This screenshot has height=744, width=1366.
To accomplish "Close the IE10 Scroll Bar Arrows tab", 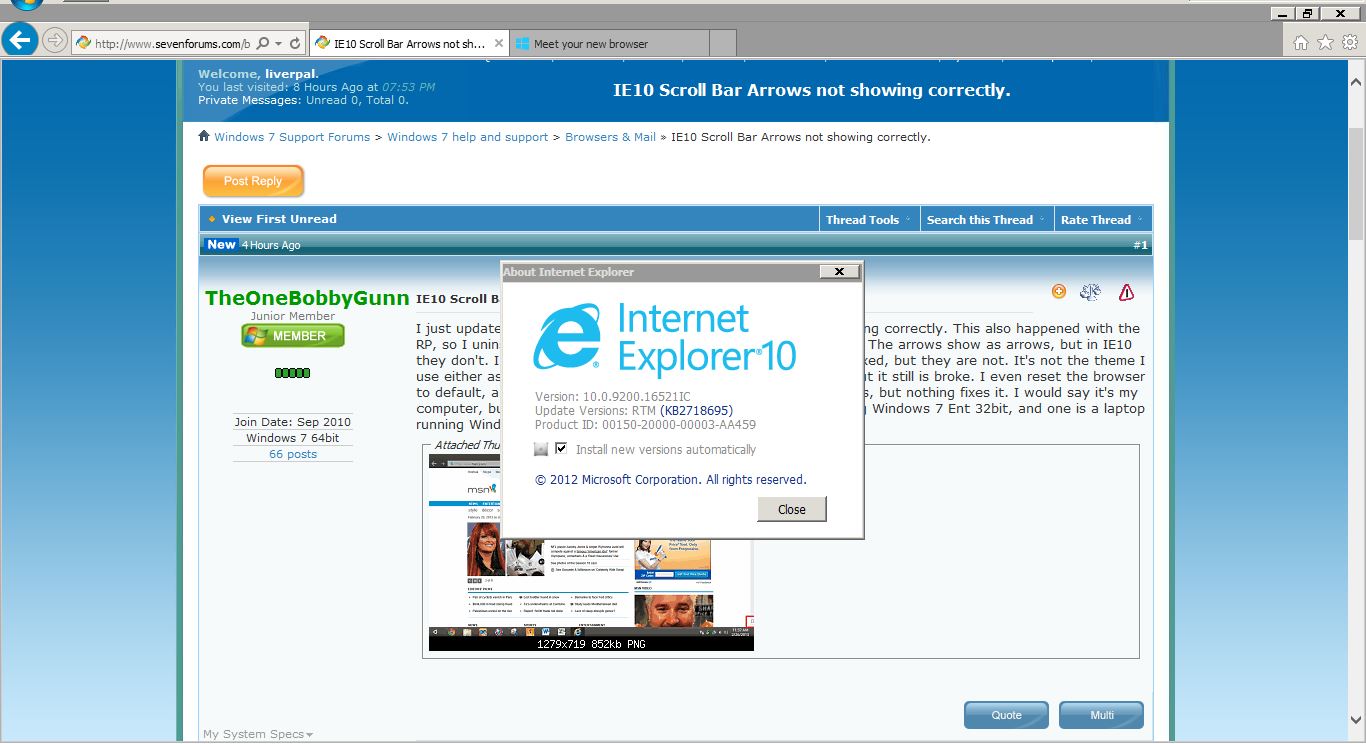I will [496, 44].
